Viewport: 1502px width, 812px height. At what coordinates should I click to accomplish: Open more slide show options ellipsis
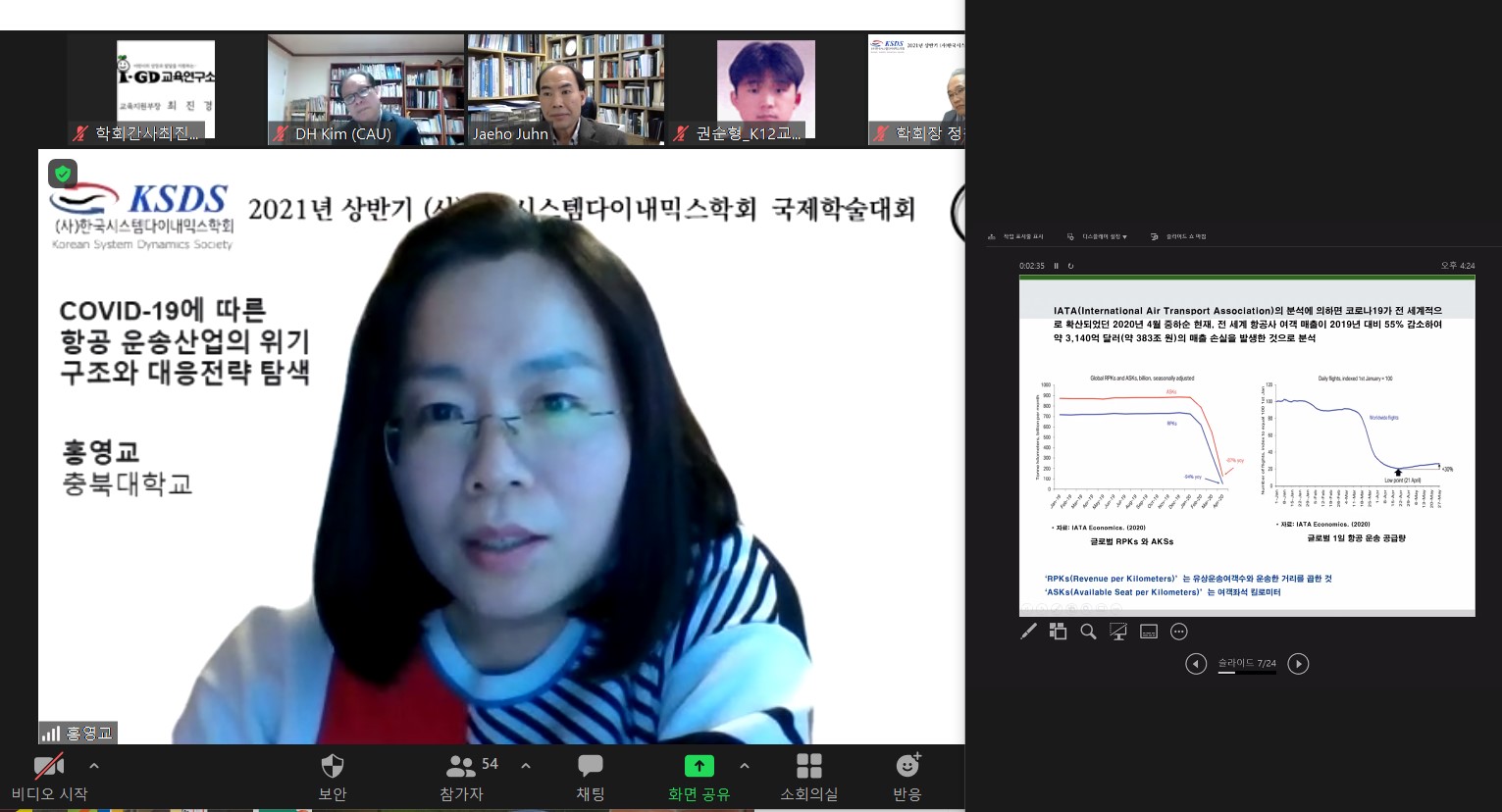tap(1179, 632)
